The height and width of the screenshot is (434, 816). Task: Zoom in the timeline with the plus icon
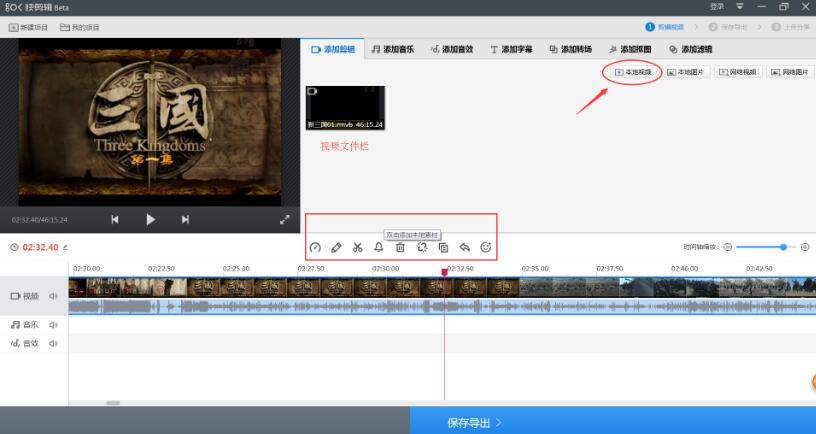[805, 247]
